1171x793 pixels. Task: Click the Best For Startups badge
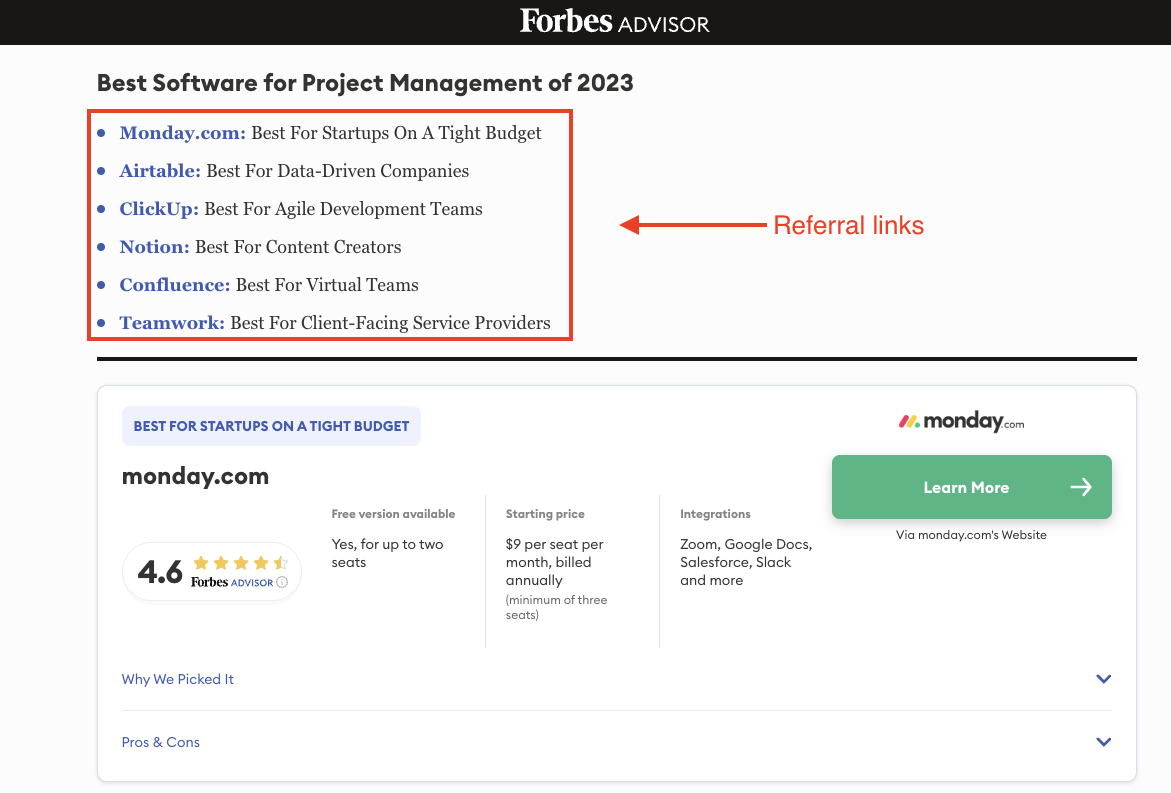pyautogui.click(x=271, y=426)
